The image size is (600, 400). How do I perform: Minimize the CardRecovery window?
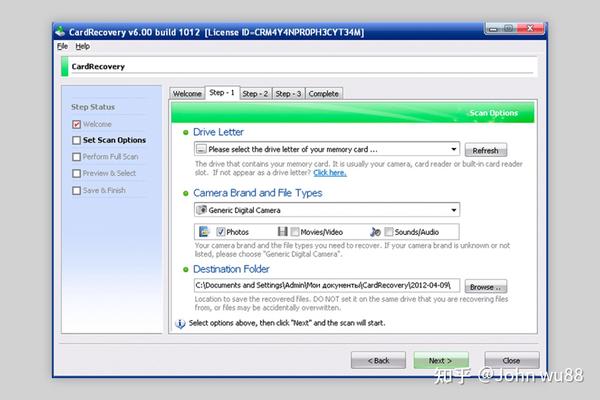pyautogui.click(x=494, y=29)
